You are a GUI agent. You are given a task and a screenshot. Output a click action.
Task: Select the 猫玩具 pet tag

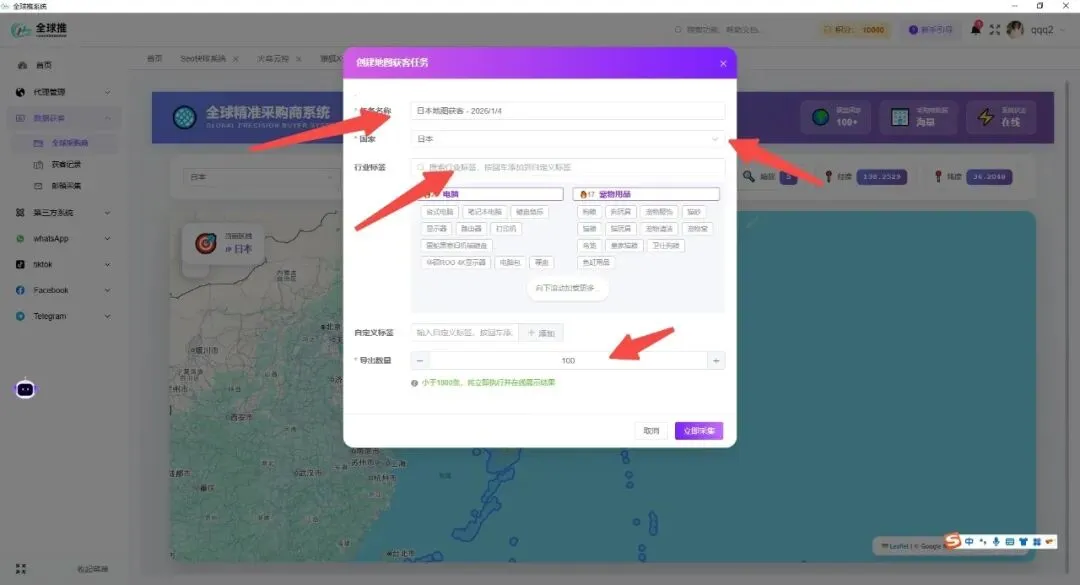[620, 228]
